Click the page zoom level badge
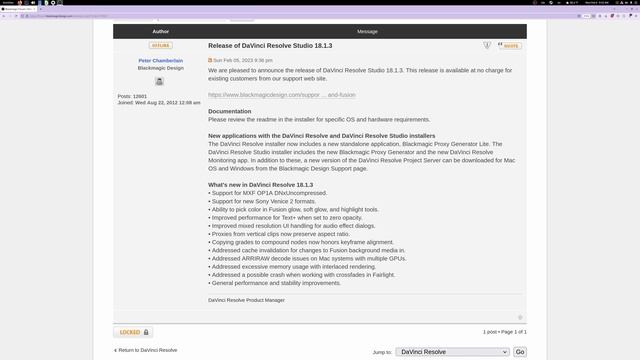Image resolution: width=640 pixels, height=360 pixels. 587,16
